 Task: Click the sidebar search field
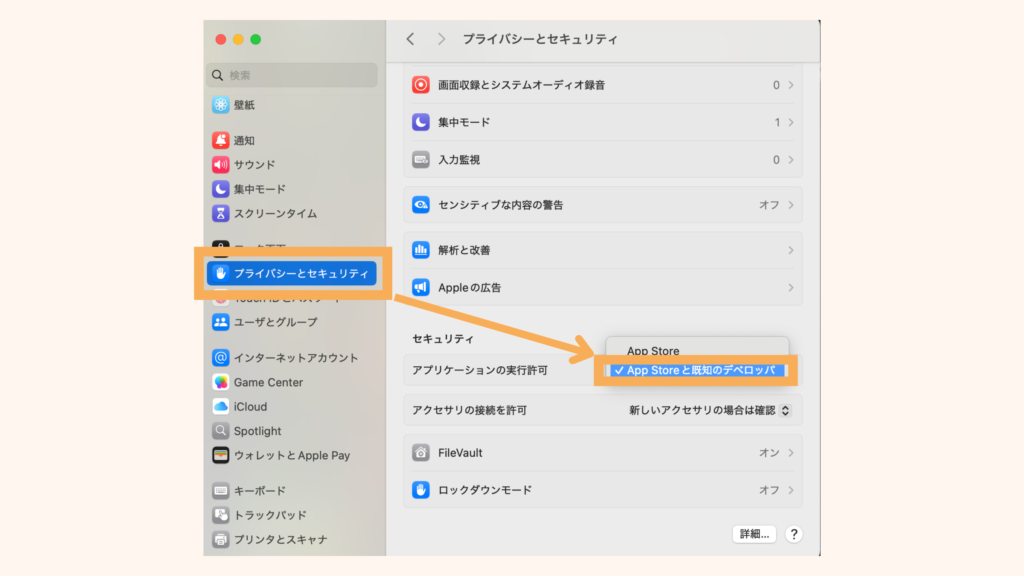pos(290,74)
